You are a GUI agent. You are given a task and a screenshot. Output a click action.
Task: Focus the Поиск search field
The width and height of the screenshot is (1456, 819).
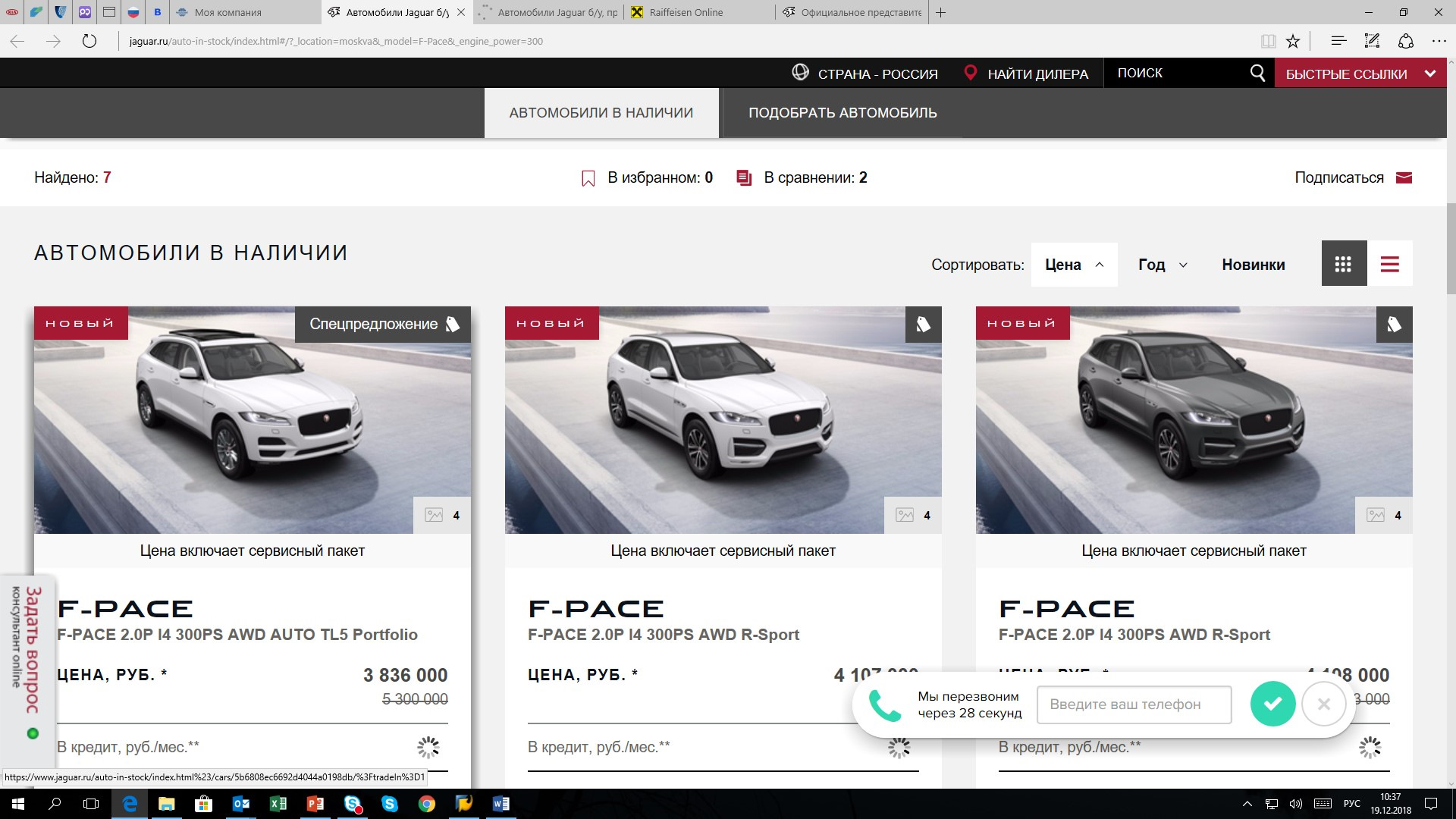point(1175,73)
